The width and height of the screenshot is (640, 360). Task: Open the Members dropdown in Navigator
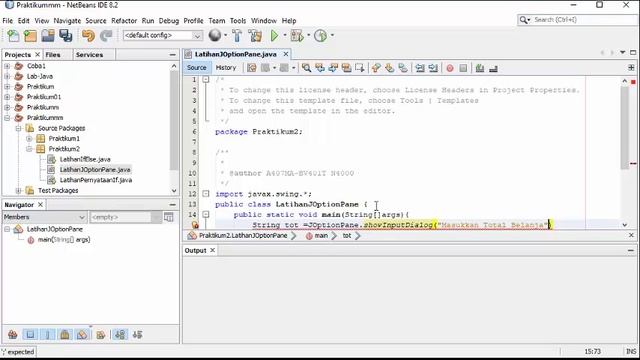(x=44, y=217)
